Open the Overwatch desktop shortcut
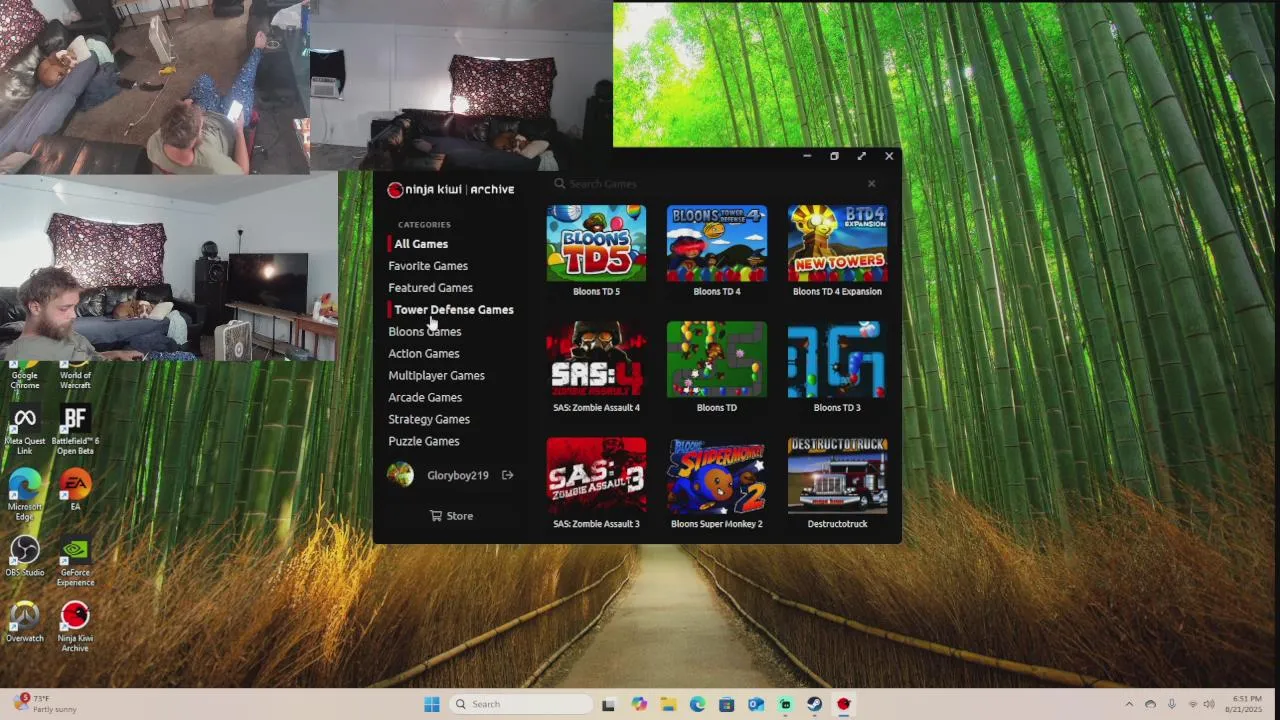 25,622
